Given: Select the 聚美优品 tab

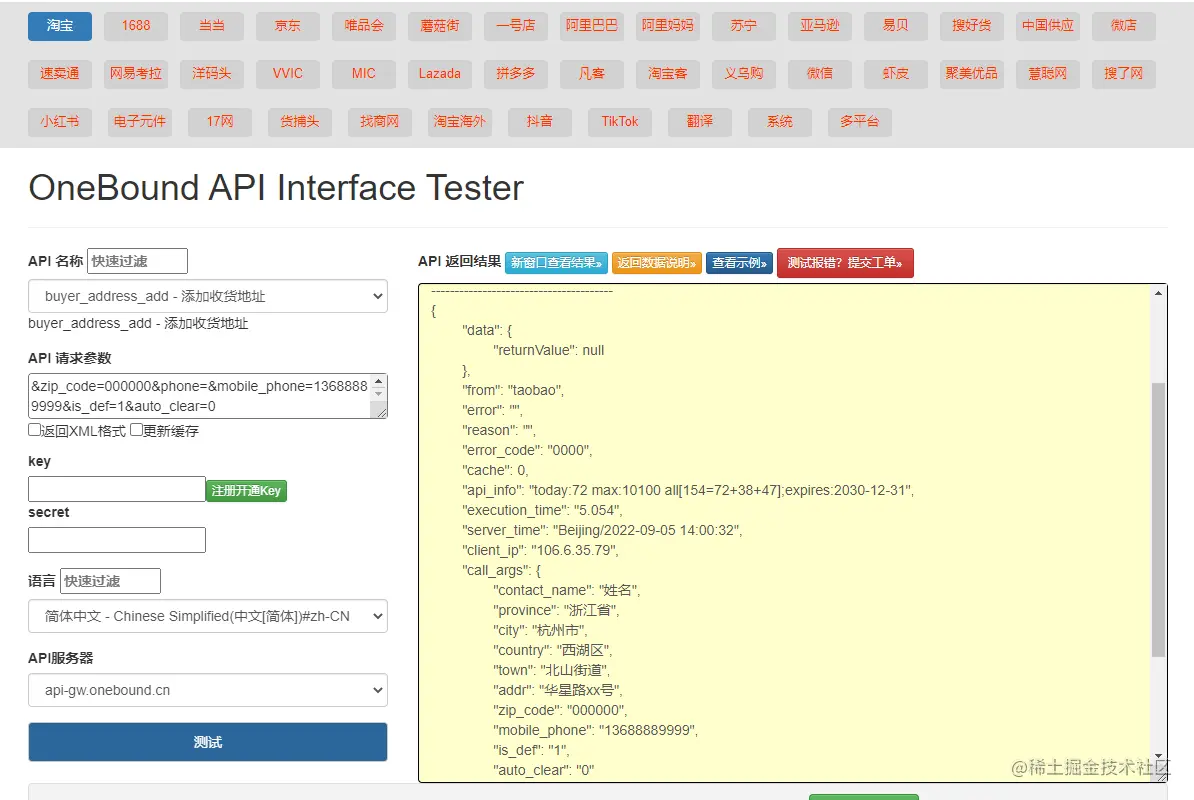Looking at the screenshot, I should 972,74.
